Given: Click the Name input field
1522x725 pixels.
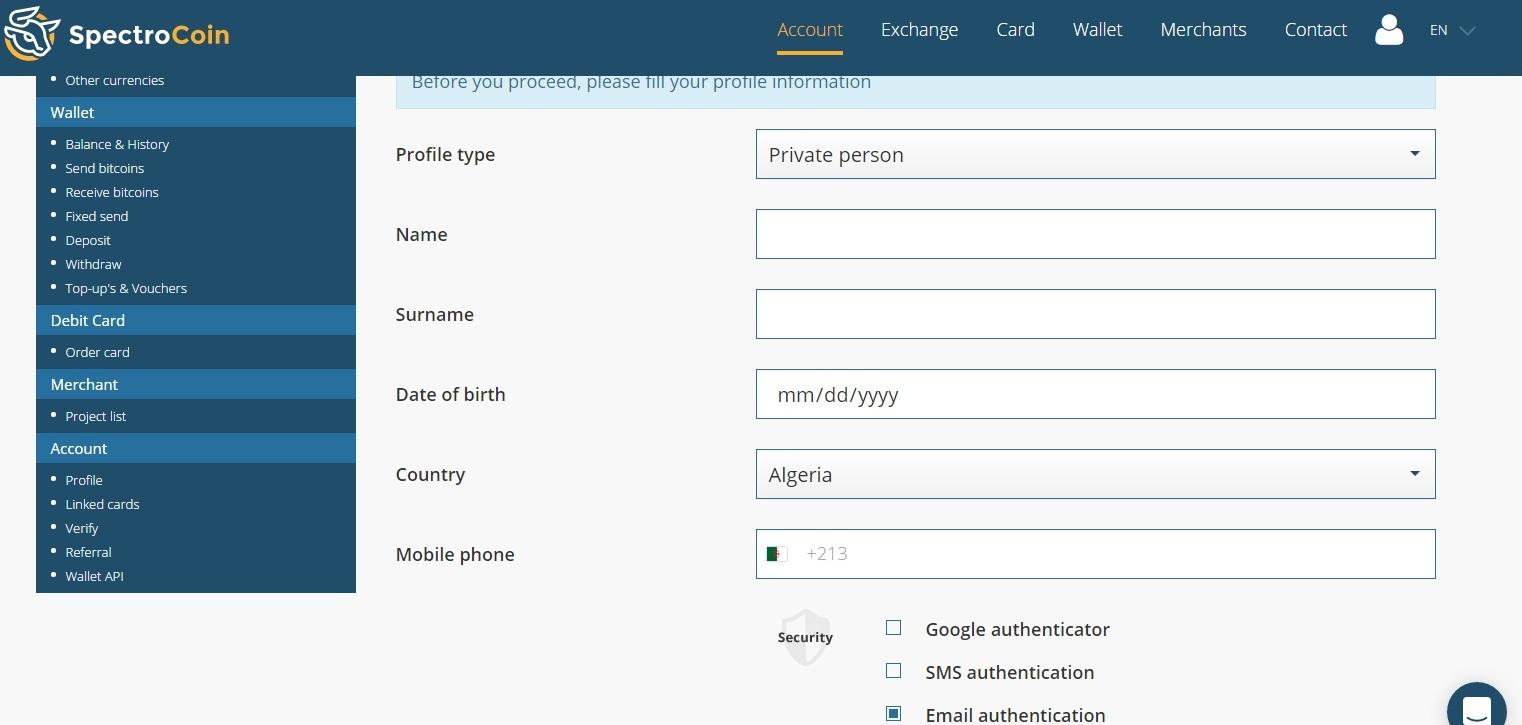Looking at the screenshot, I should (x=1095, y=234).
